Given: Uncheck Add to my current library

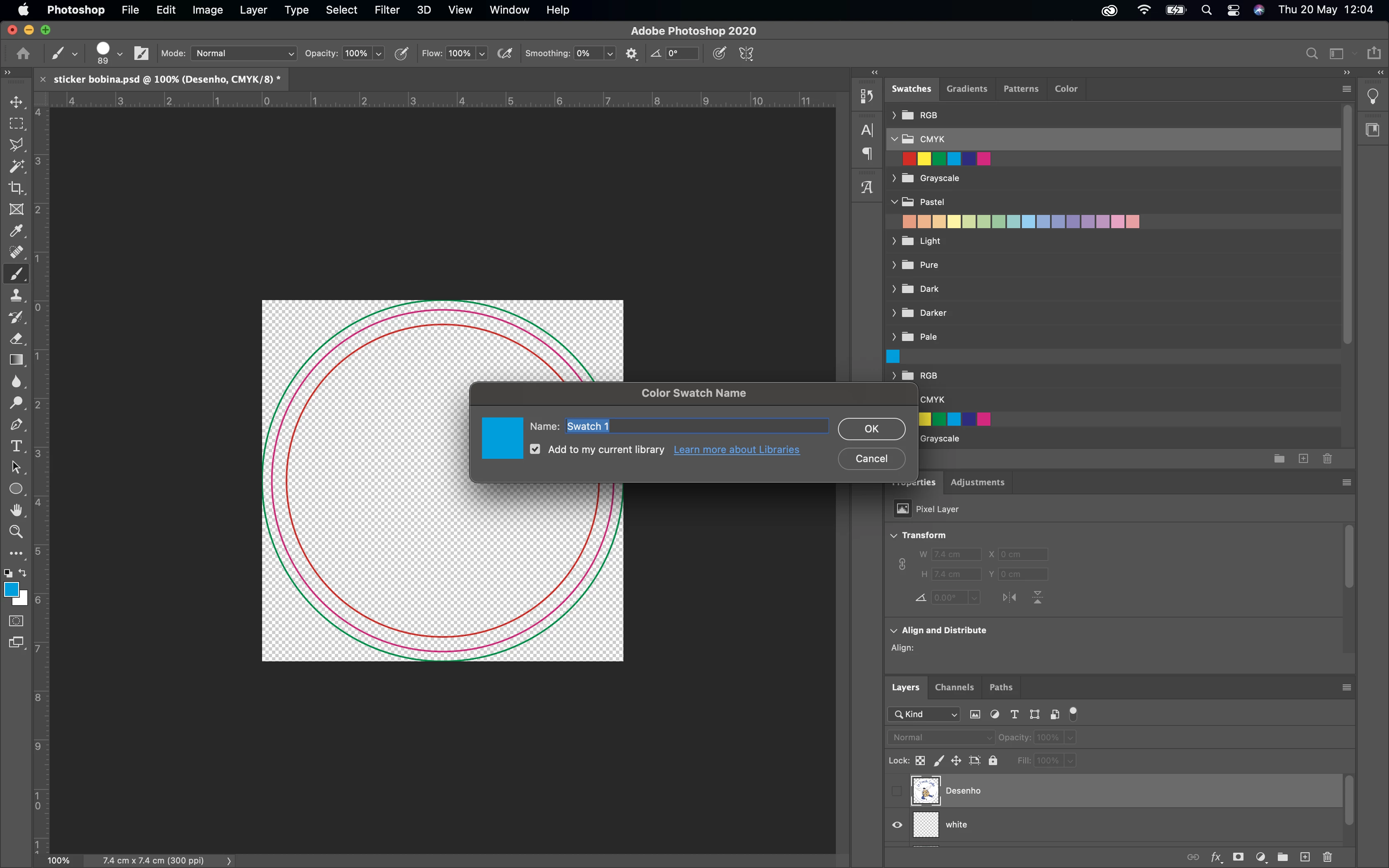Looking at the screenshot, I should [535, 449].
